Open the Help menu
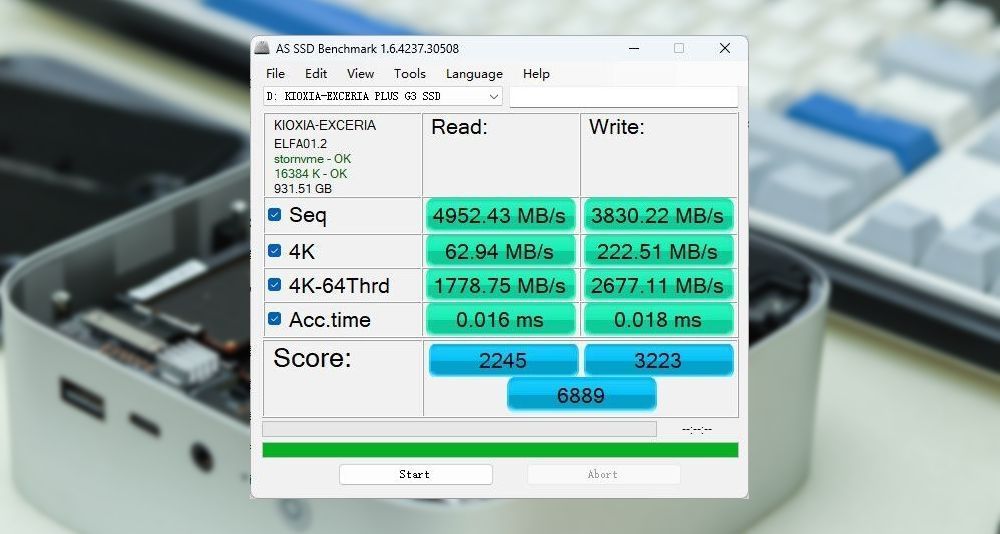The height and width of the screenshot is (534, 1000). [x=536, y=74]
